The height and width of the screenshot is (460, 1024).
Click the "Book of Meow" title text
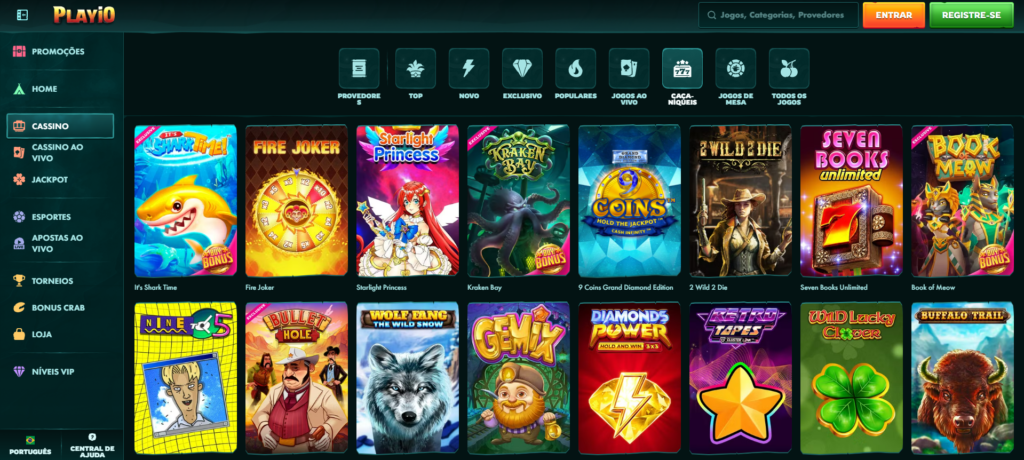[933, 288]
